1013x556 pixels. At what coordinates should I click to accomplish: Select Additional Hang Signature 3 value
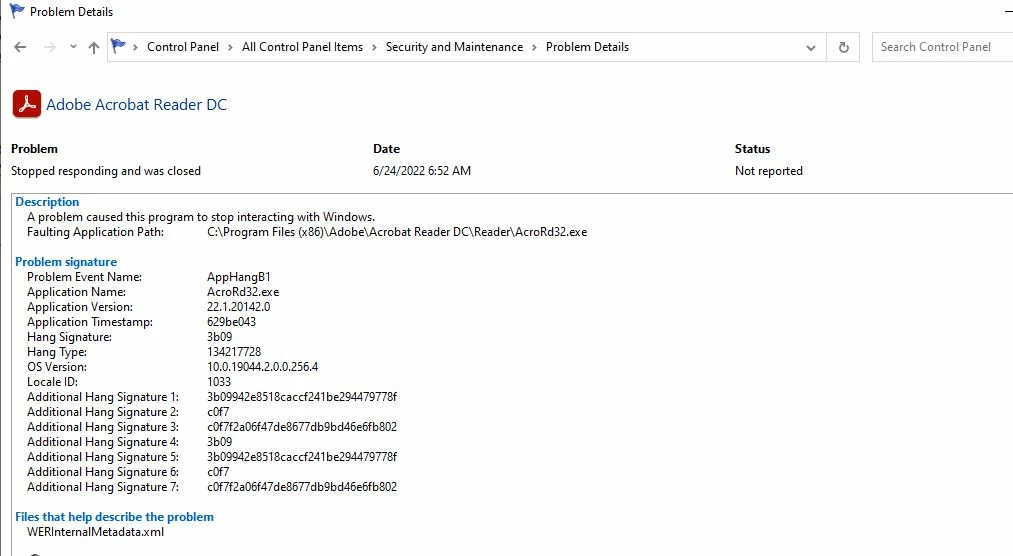click(302, 427)
